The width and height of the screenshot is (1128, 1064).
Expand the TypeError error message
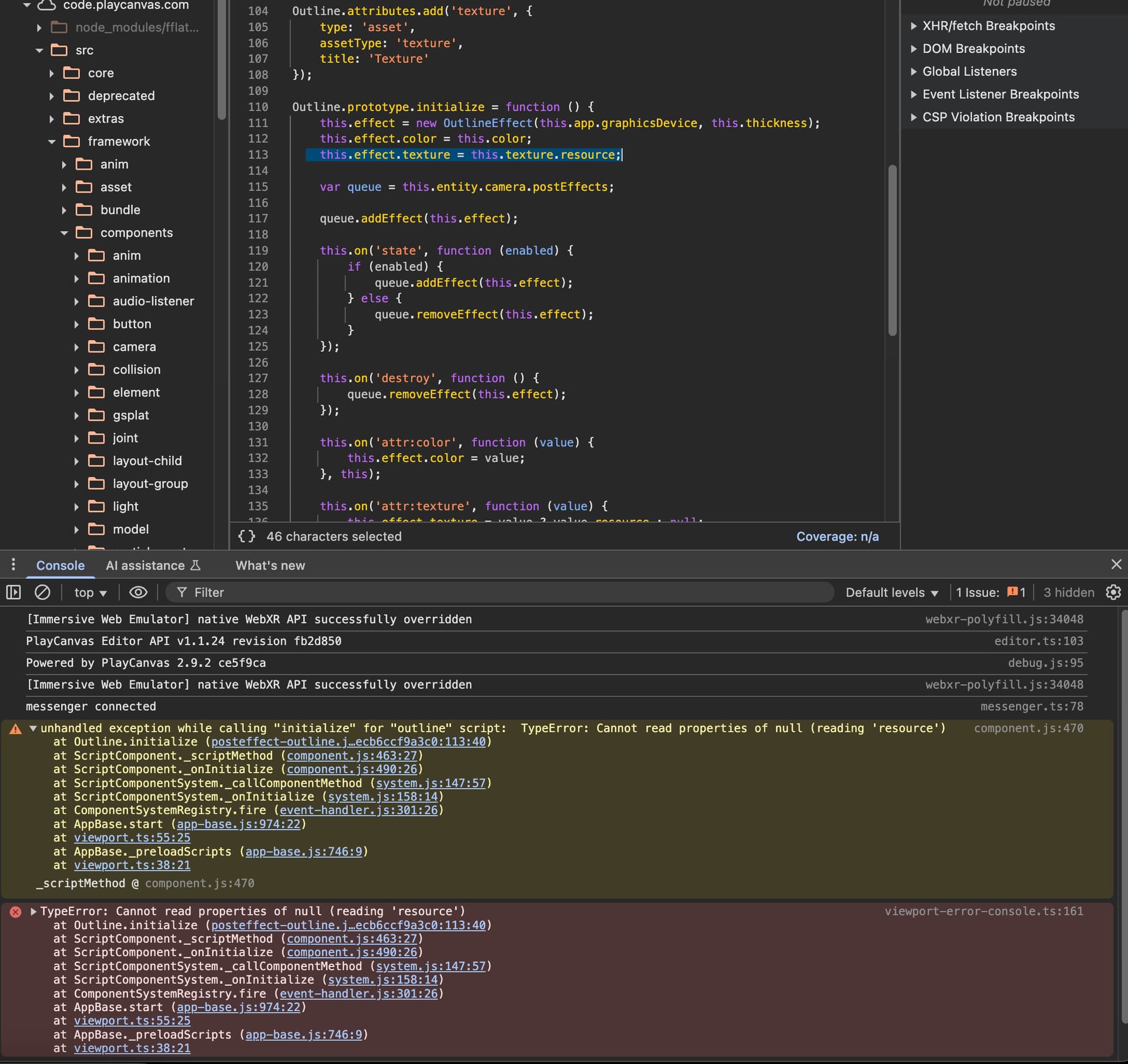(33, 911)
